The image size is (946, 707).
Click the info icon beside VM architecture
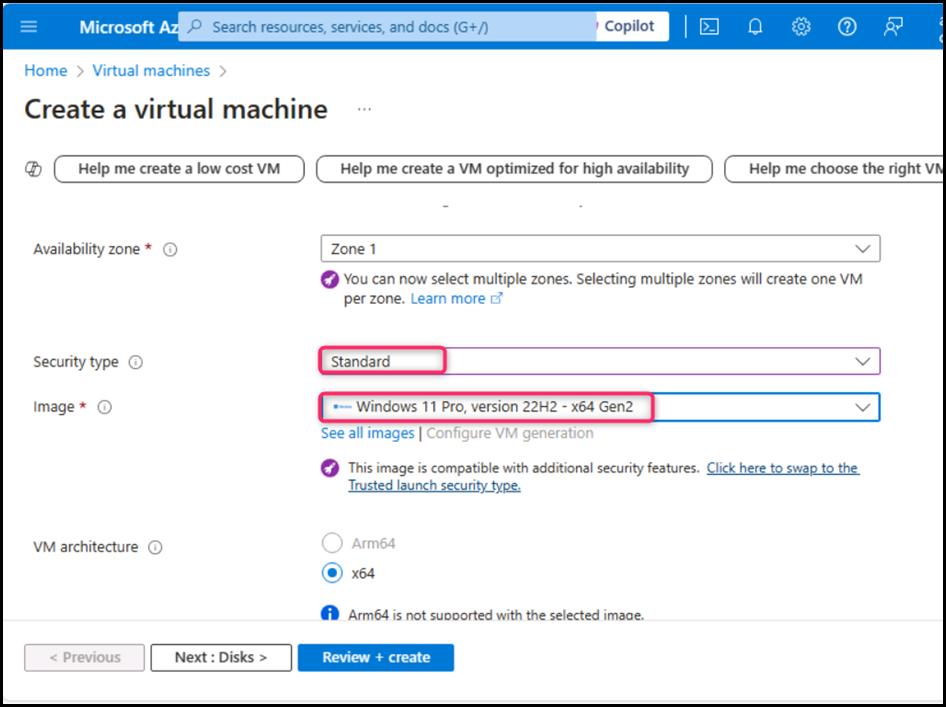156,547
